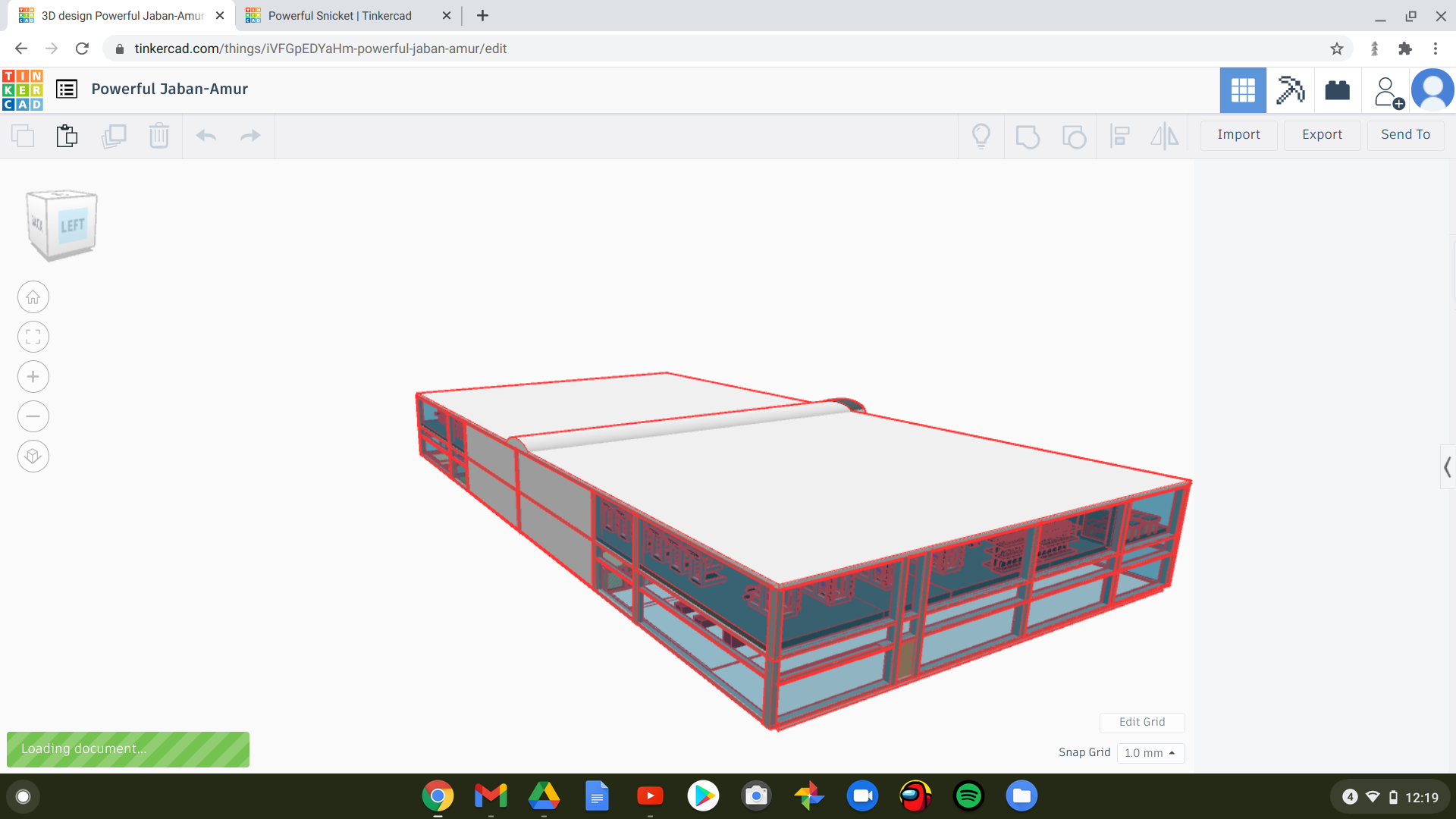
Task: Reload the page
Action: 82,49
